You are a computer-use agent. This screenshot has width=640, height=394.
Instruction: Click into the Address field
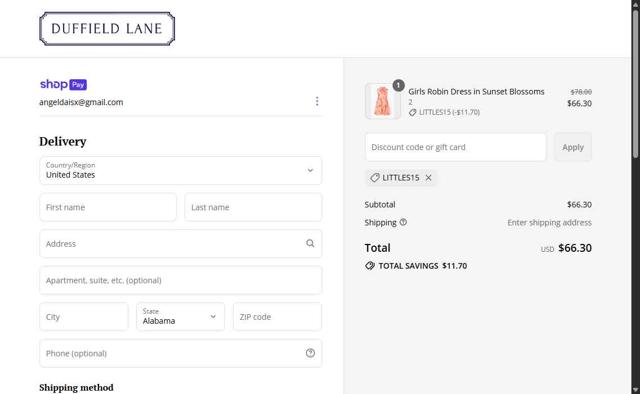click(x=181, y=243)
